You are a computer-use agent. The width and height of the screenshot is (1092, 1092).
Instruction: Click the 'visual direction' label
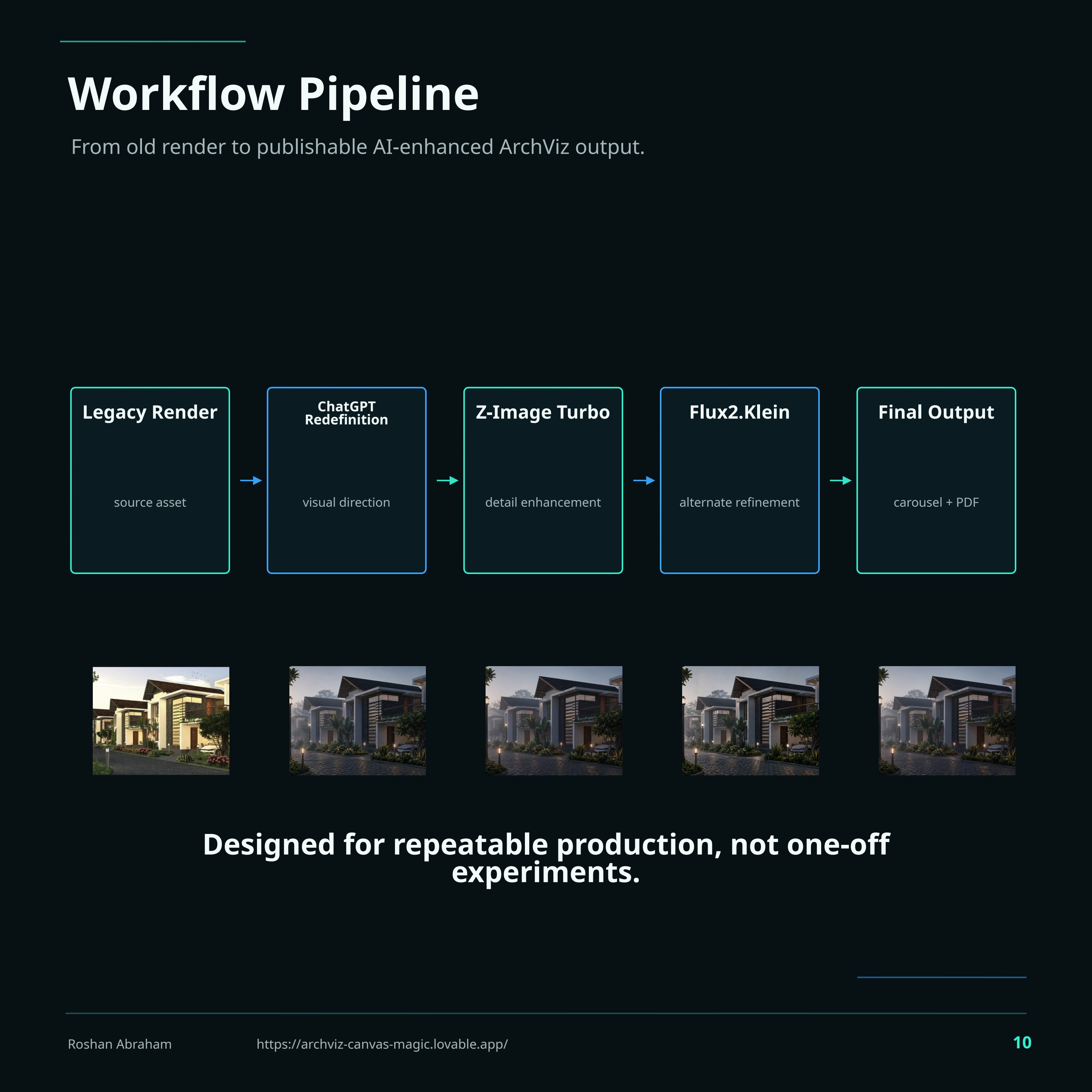(x=347, y=502)
